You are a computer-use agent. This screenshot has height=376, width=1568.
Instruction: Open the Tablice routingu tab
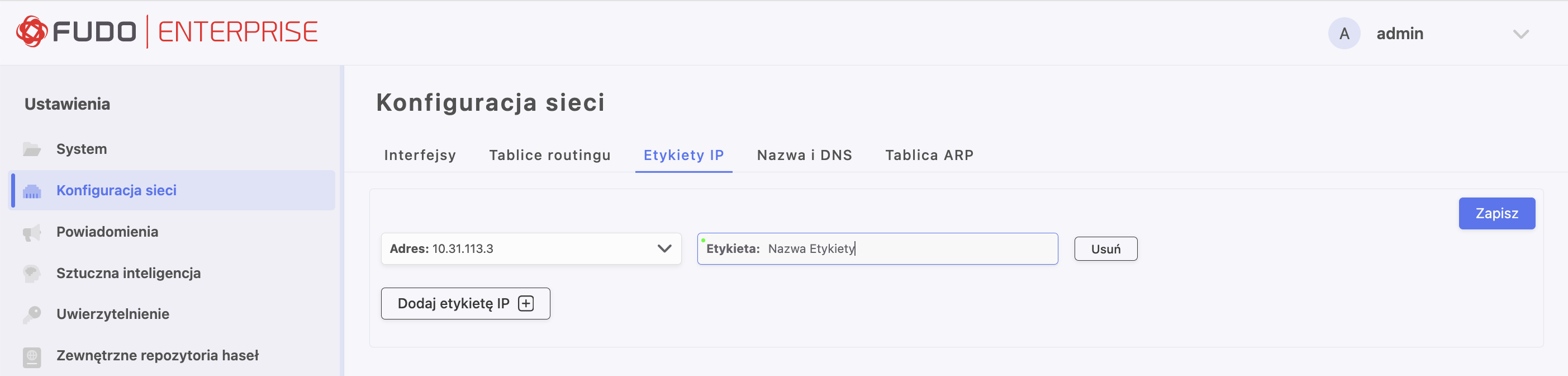550,156
